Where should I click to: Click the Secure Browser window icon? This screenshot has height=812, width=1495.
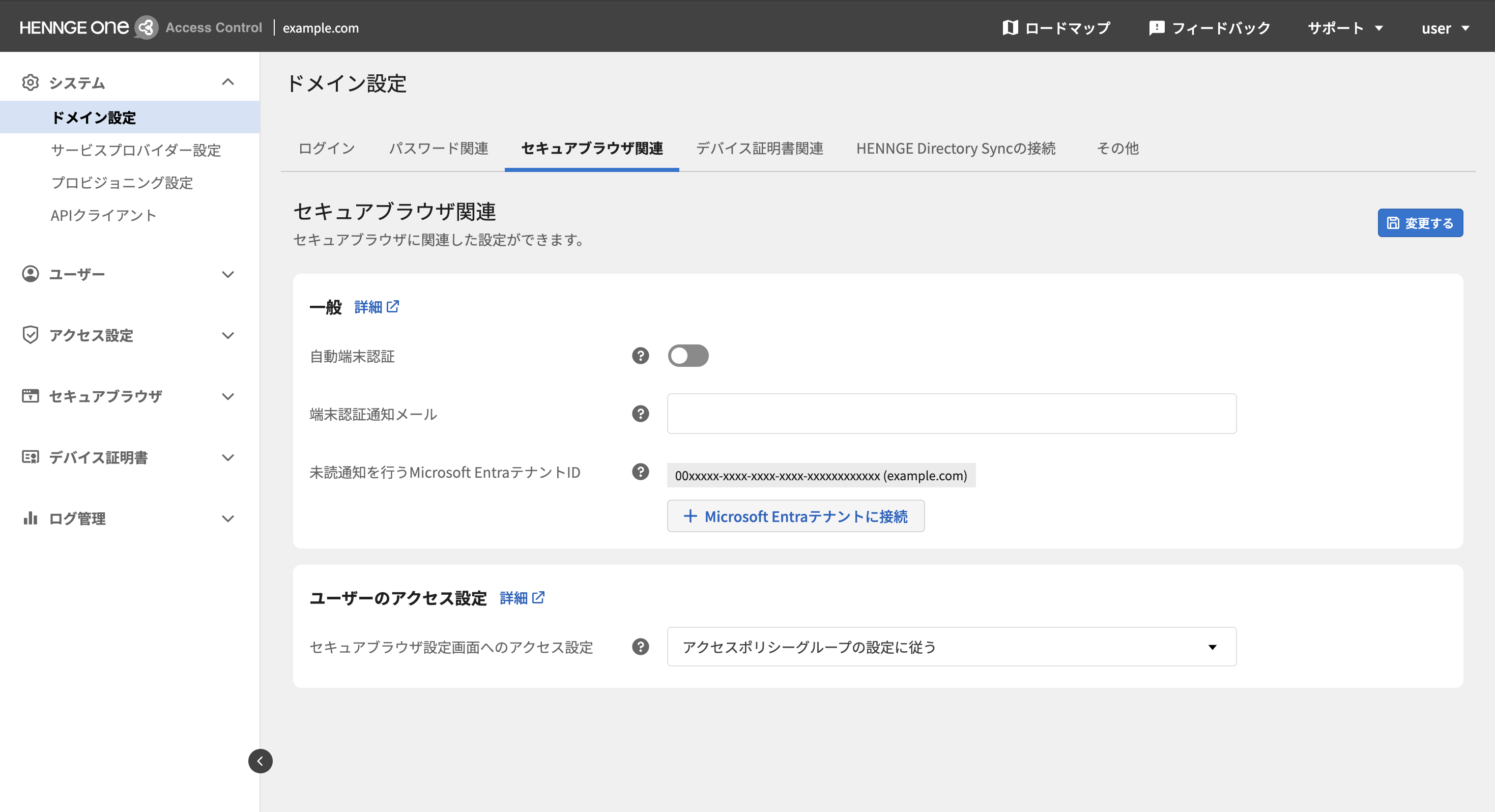(x=30, y=396)
